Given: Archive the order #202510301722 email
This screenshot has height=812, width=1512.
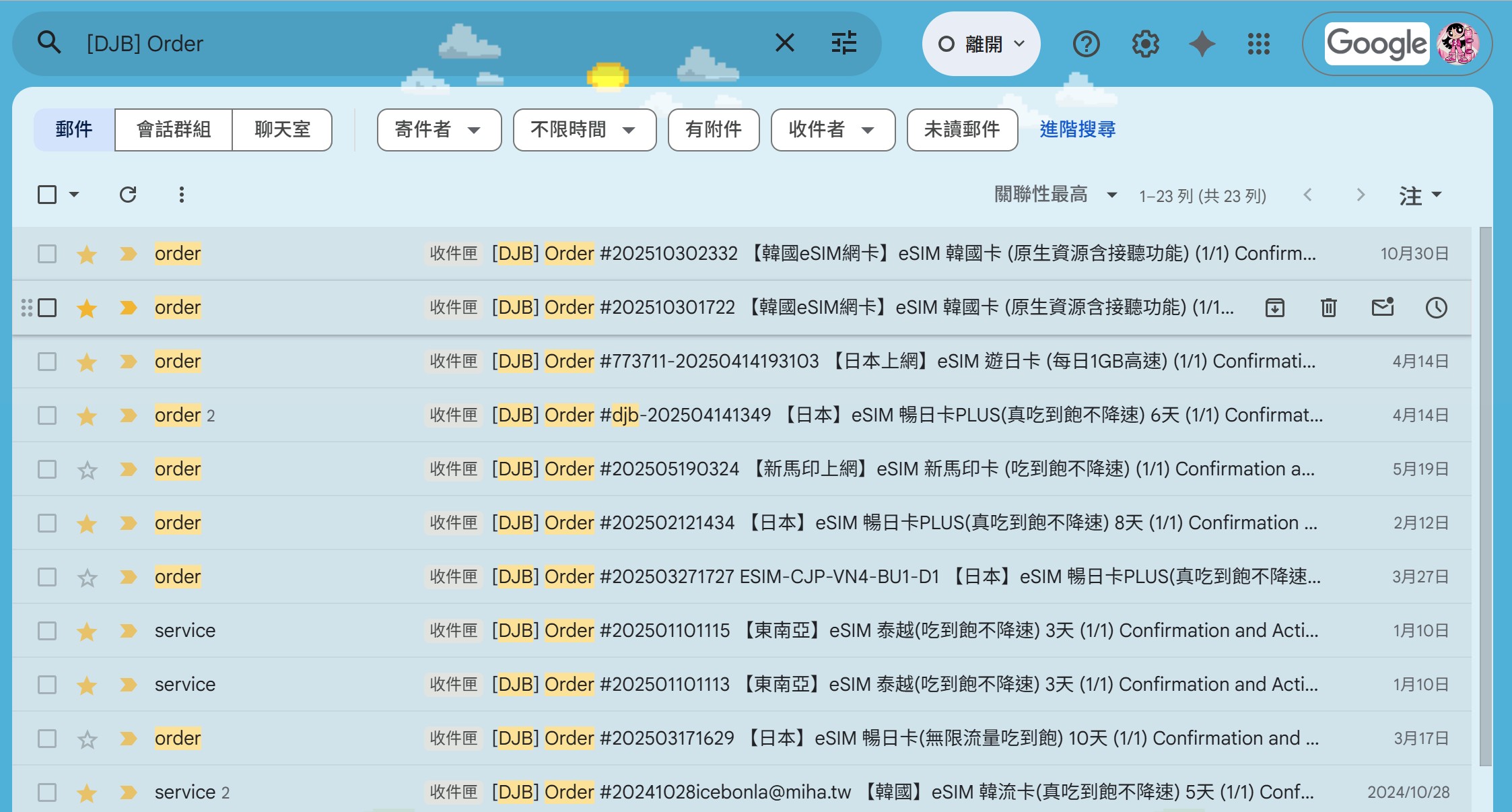Looking at the screenshot, I should pos(1275,308).
